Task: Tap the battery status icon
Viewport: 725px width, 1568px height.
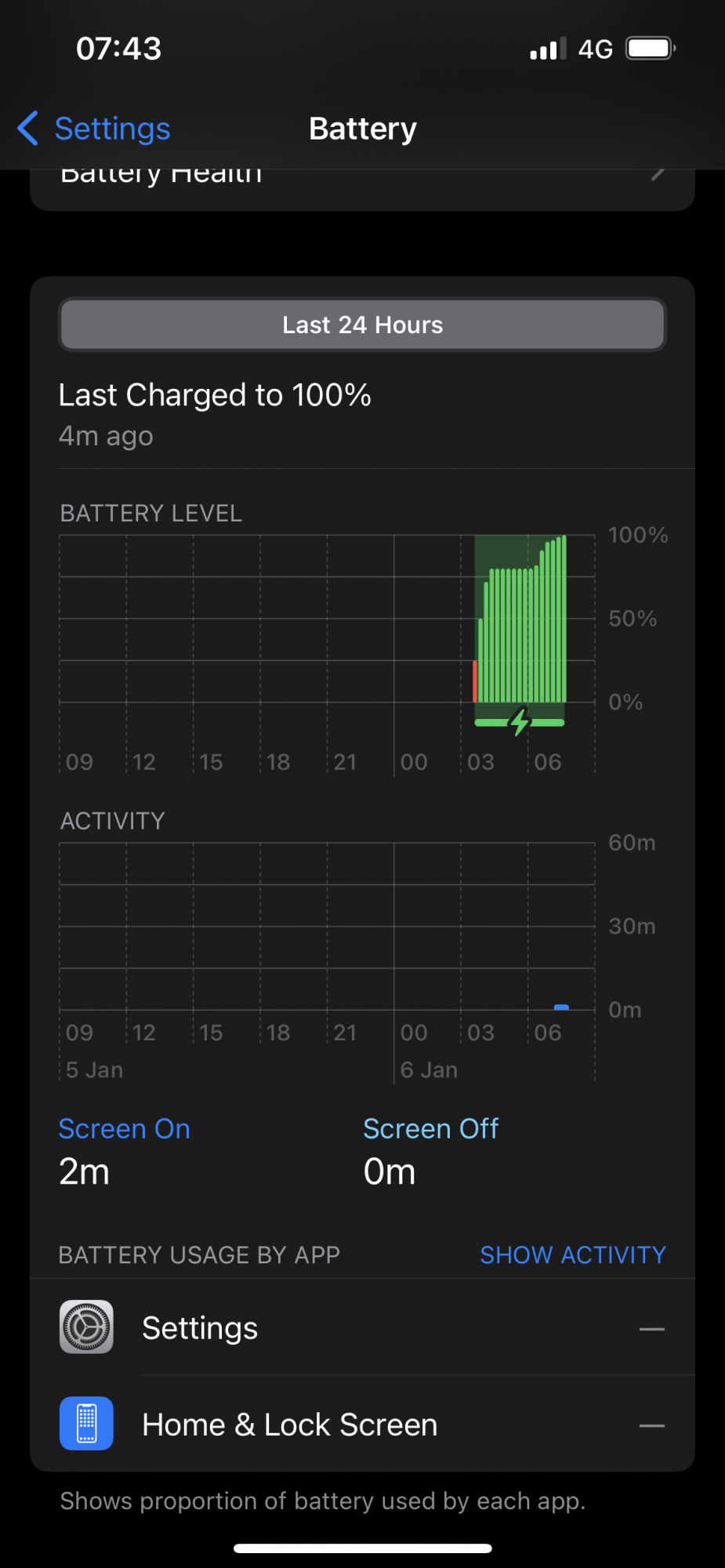Action: [x=651, y=49]
